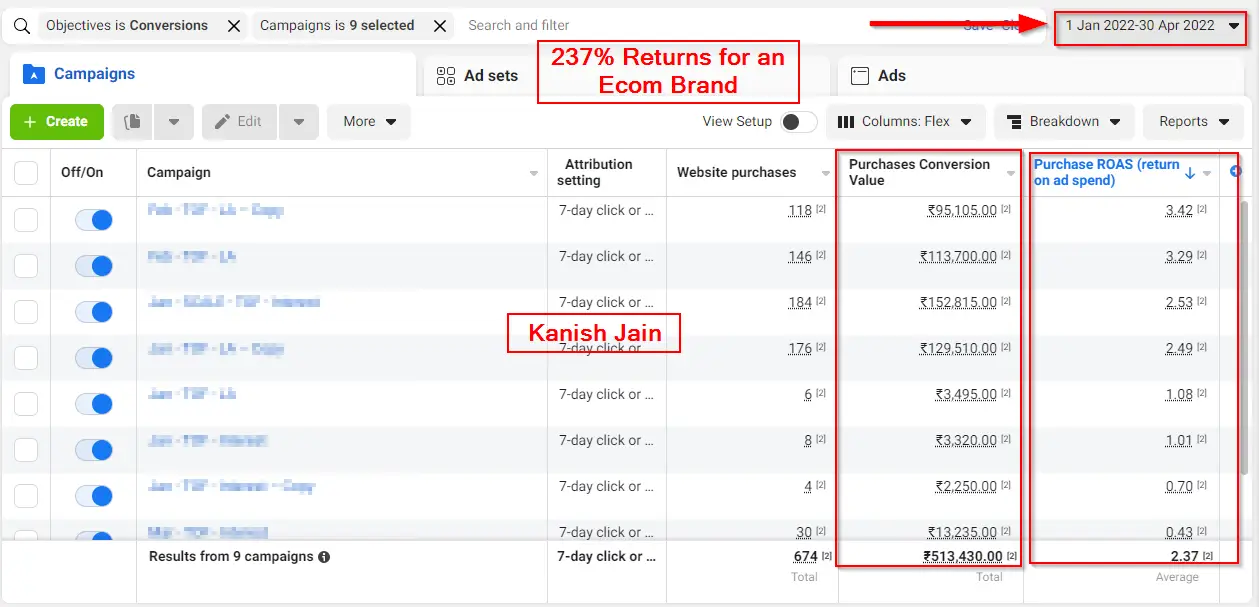Screen dimensions: 1259x607
Task: Click the Ad sets grid icon
Action: pos(446,76)
